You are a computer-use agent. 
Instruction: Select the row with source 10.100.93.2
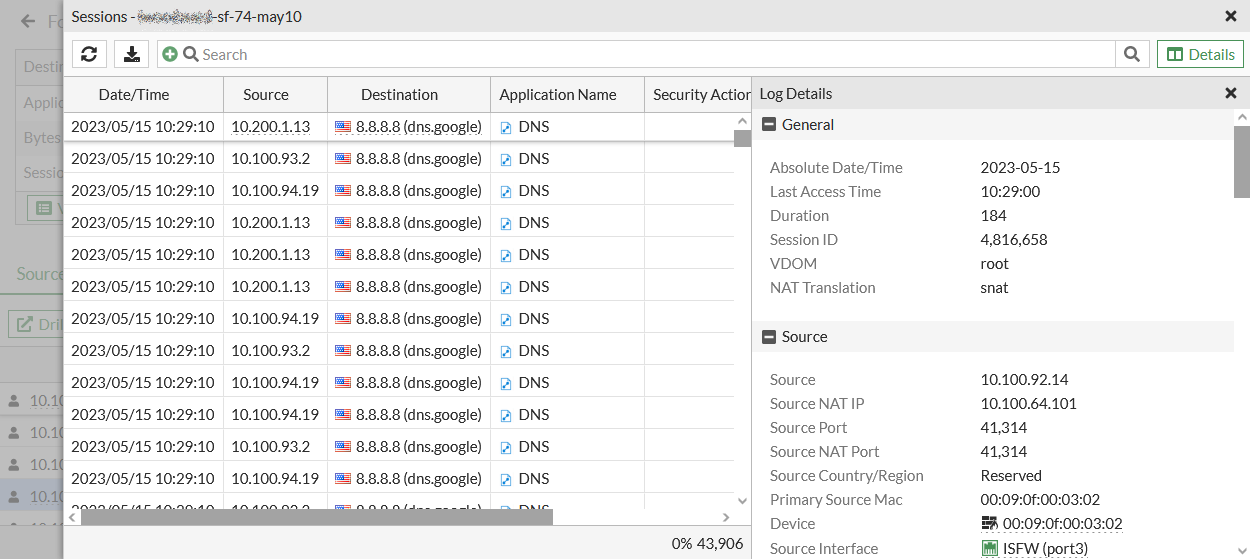tap(270, 159)
